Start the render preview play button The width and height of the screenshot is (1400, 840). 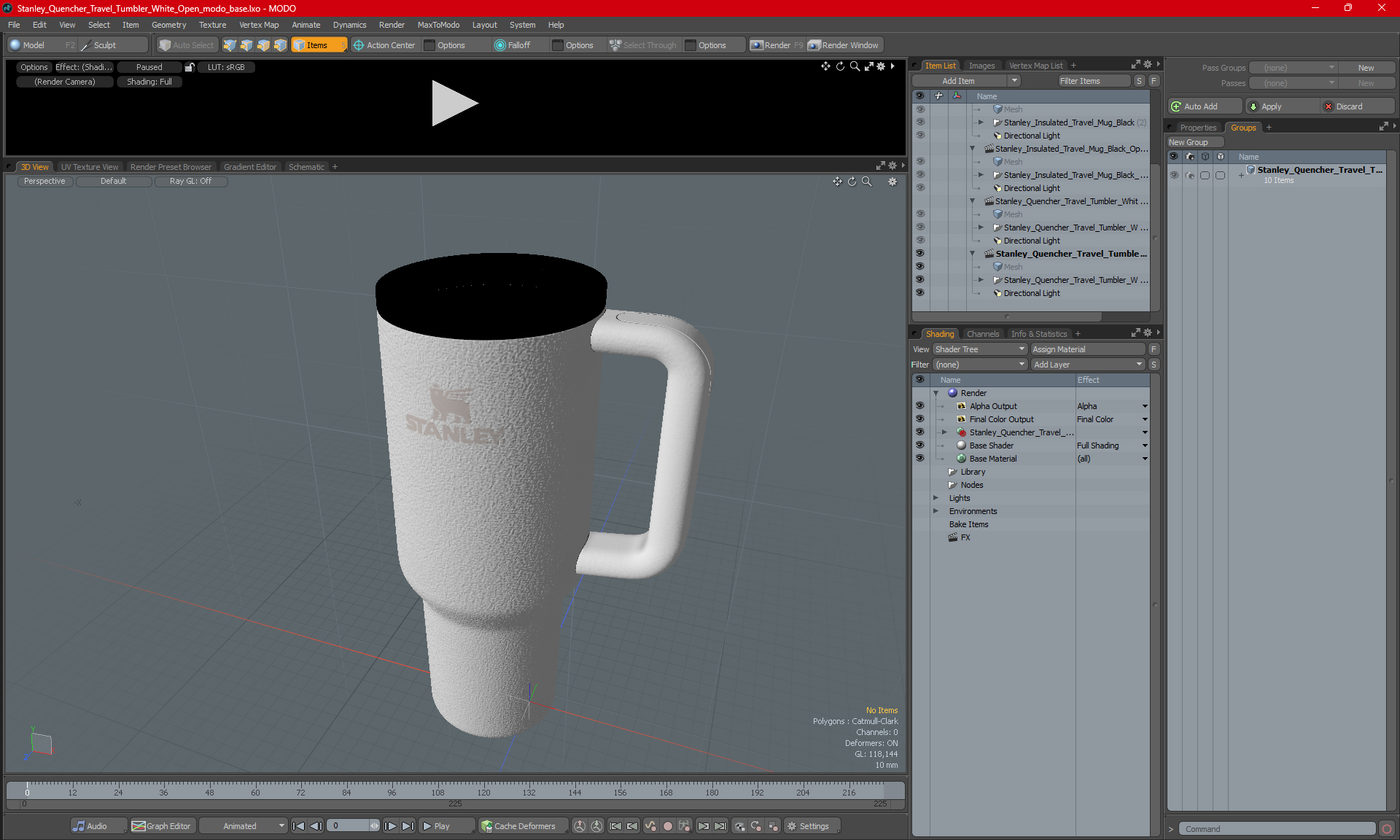point(454,103)
